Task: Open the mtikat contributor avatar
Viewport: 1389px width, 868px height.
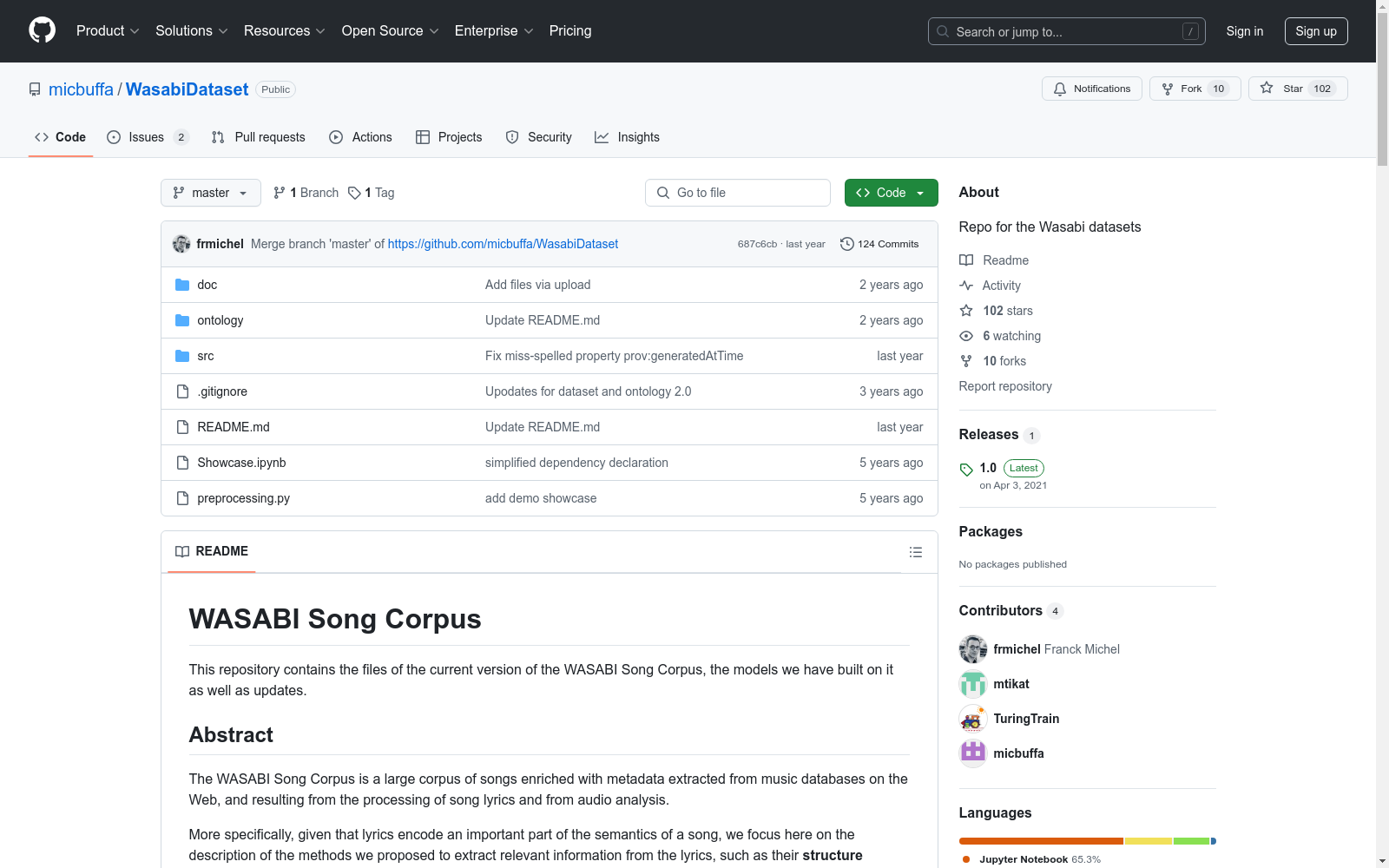Action: [x=973, y=684]
